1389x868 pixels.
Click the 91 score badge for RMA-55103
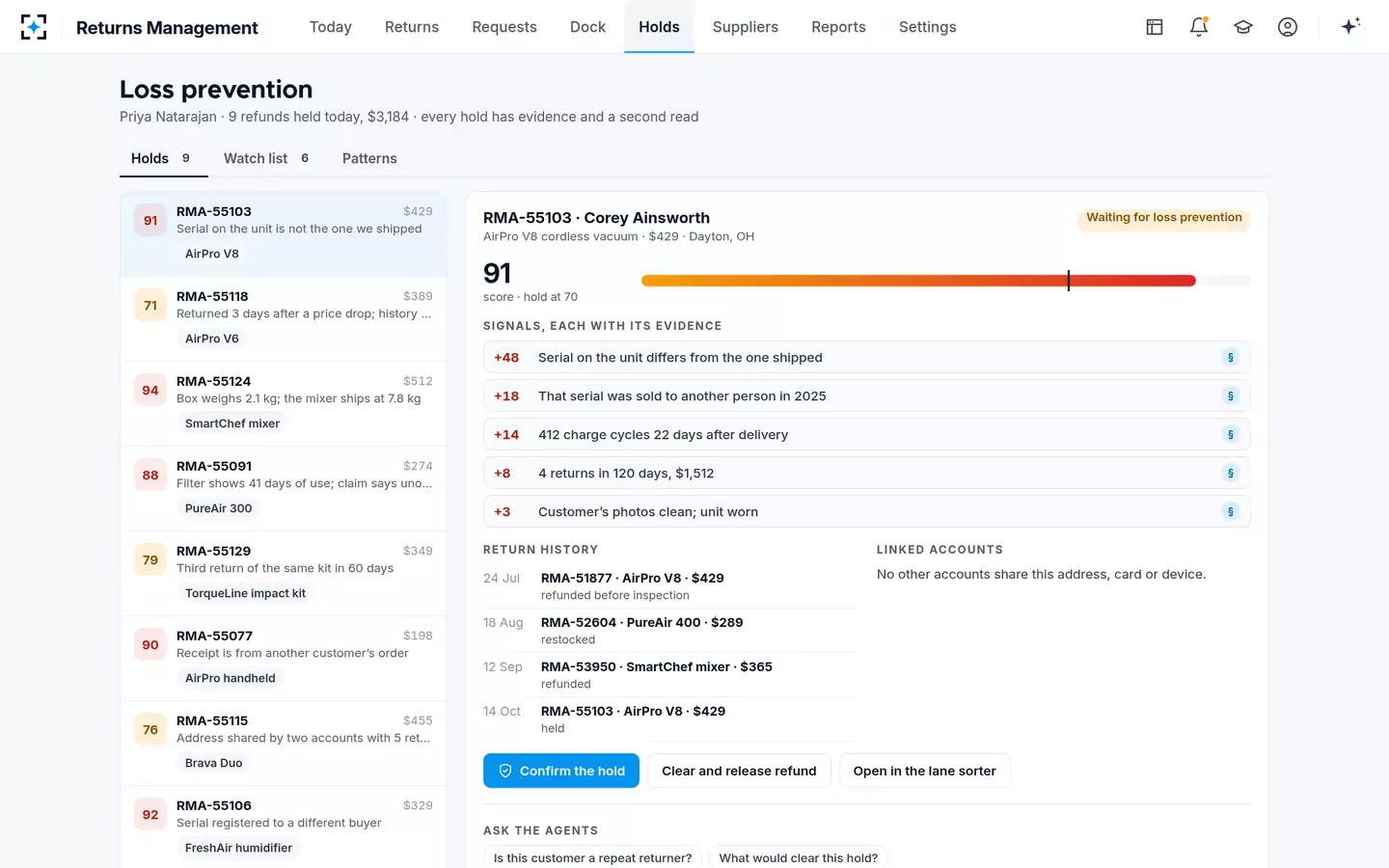tap(150, 221)
